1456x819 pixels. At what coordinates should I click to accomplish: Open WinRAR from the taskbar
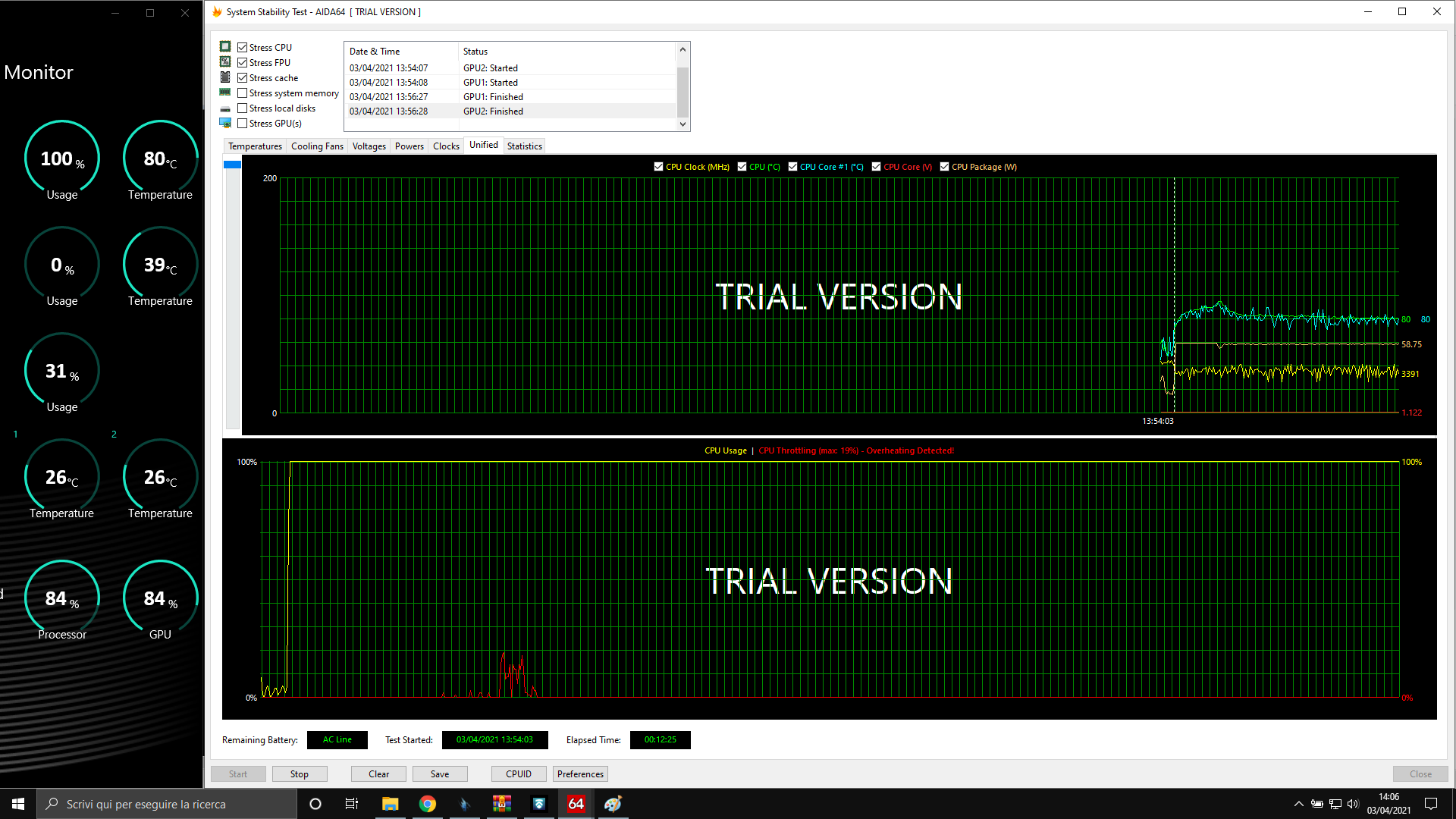click(x=501, y=804)
